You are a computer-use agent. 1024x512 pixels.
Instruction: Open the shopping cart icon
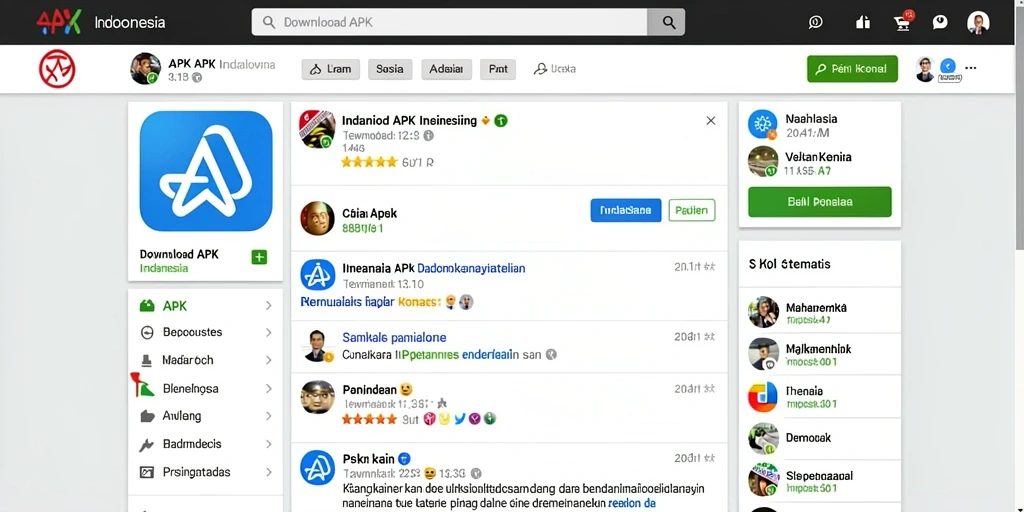902,22
